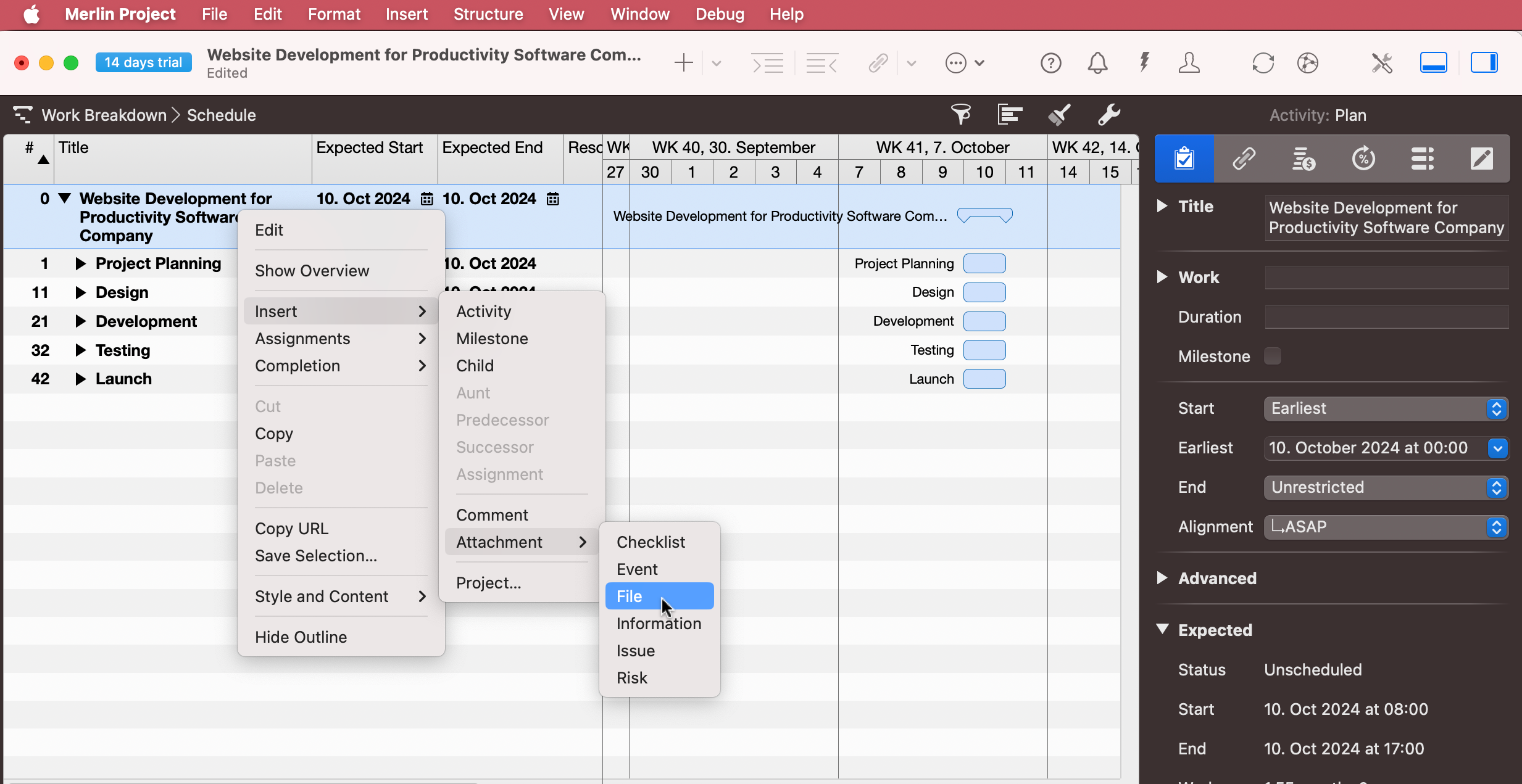This screenshot has height=784, width=1522.
Task: Expand the Testing group row
Action: tap(80, 350)
